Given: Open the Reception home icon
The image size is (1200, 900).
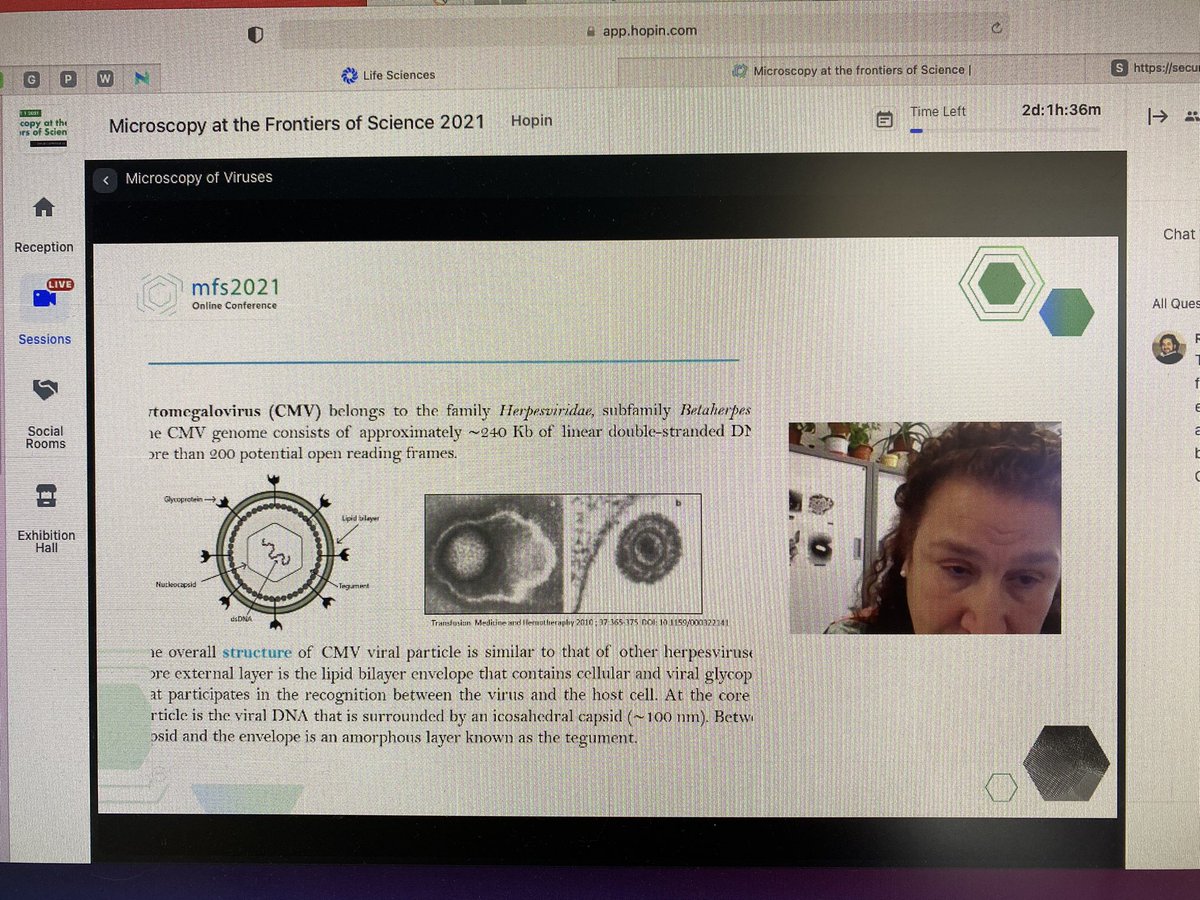Looking at the screenshot, I should (x=44, y=208).
